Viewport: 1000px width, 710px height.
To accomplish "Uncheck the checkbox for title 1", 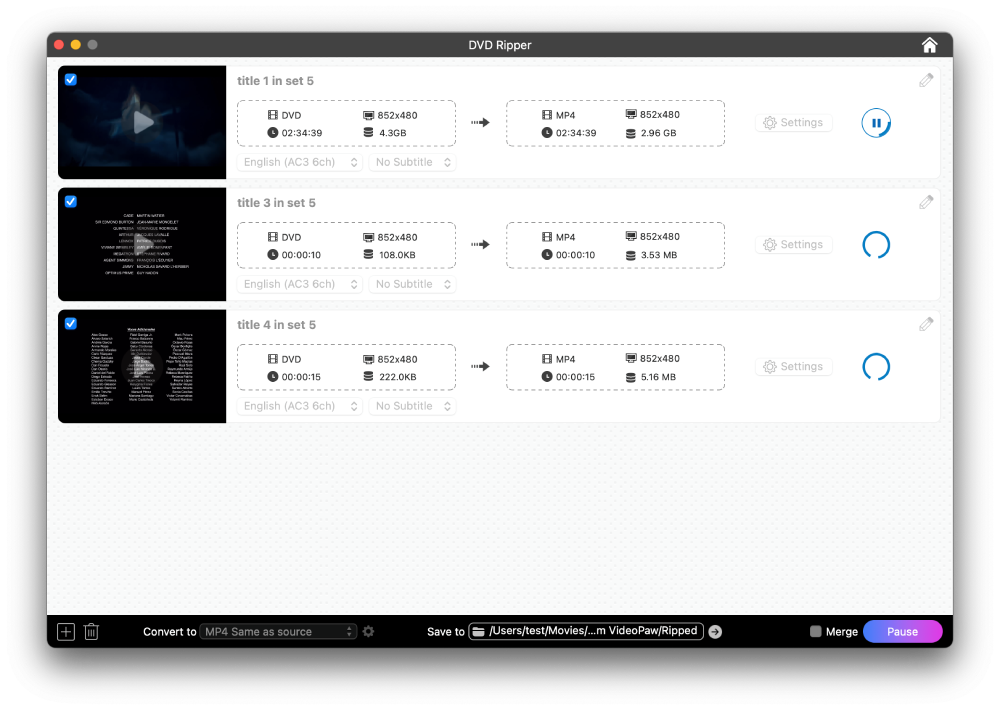I will click(71, 80).
